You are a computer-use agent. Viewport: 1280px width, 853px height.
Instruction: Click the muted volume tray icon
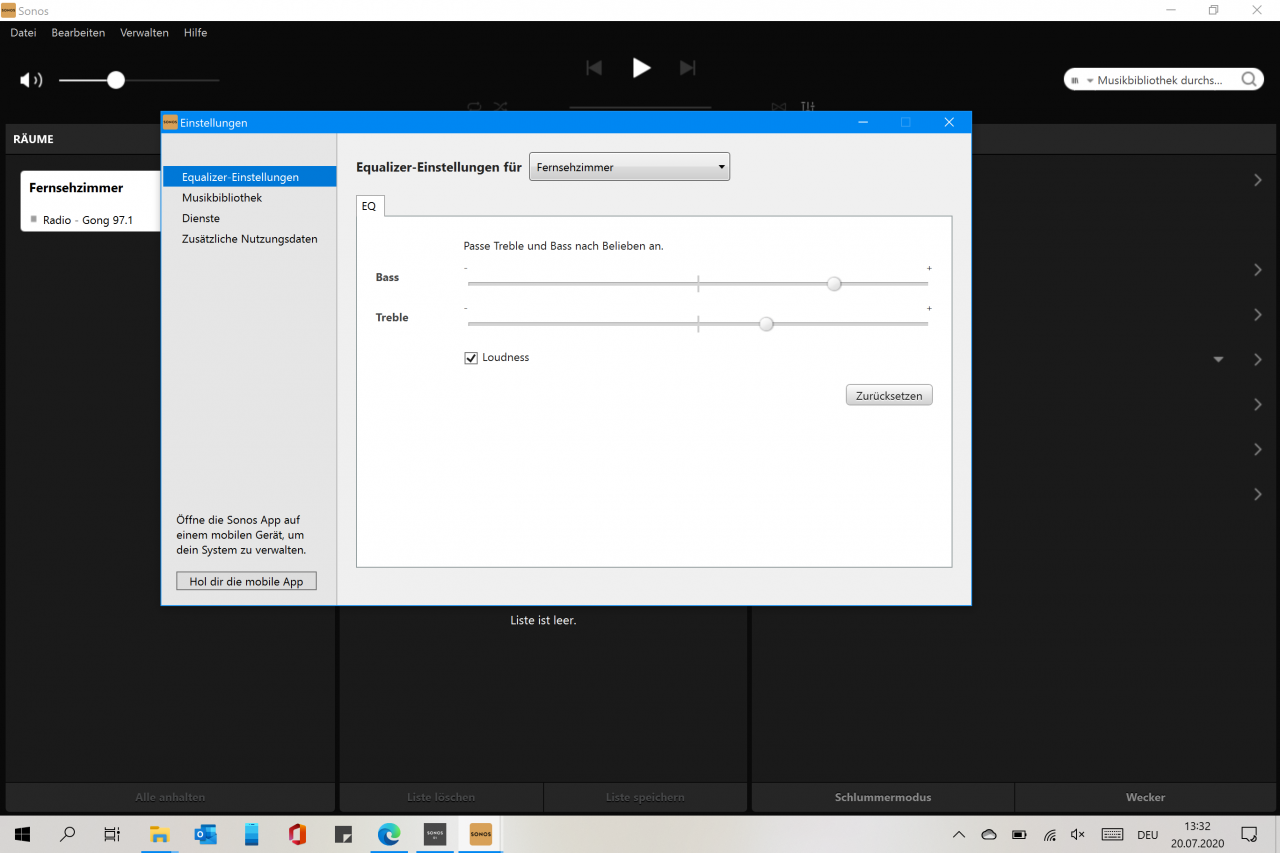1078,834
